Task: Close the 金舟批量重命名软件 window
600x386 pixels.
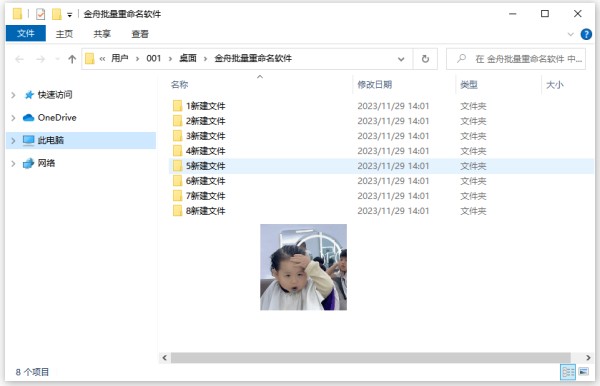Action: pos(578,14)
